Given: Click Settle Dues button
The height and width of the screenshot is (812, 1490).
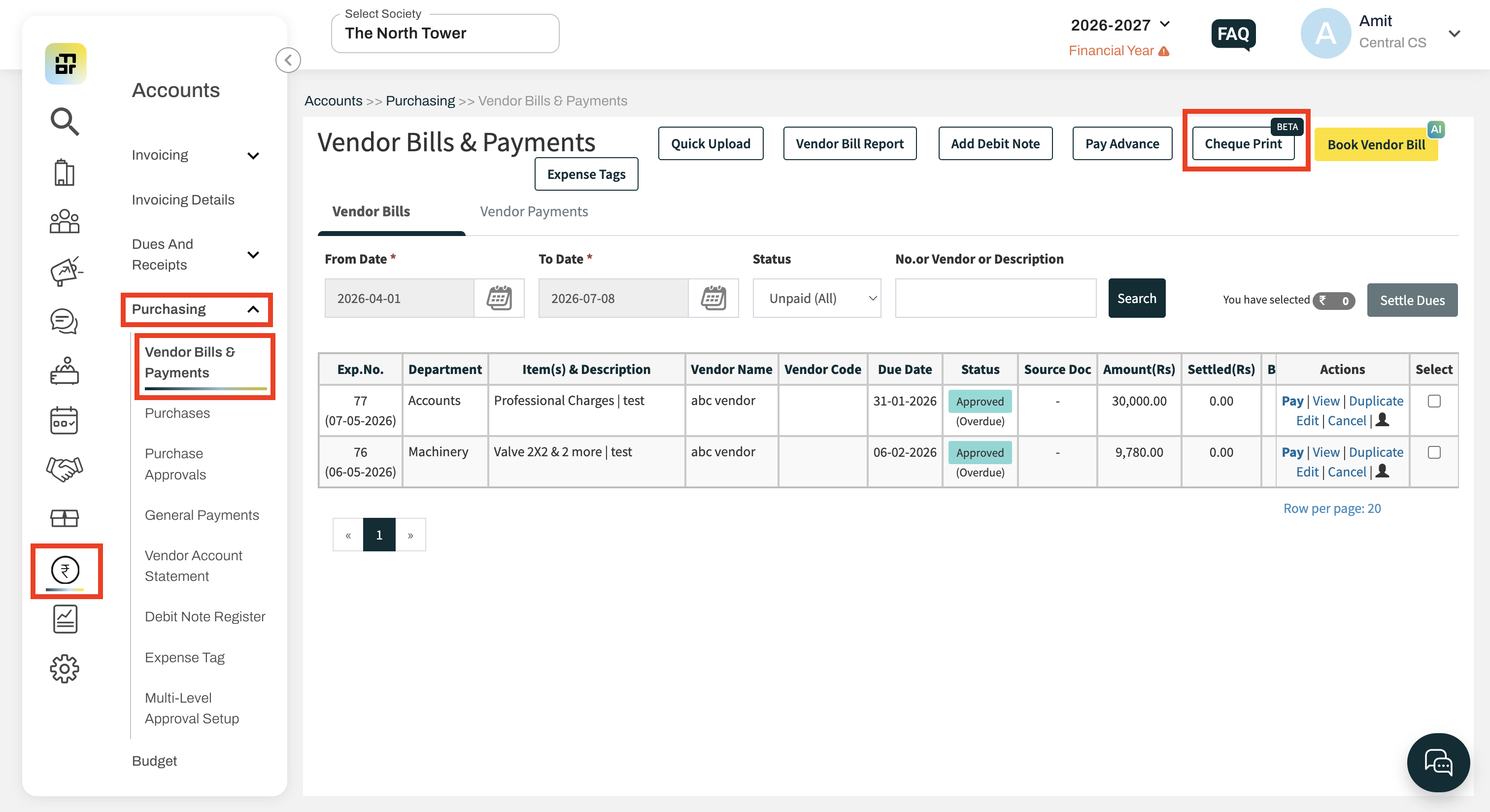Looking at the screenshot, I should [1412, 300].
